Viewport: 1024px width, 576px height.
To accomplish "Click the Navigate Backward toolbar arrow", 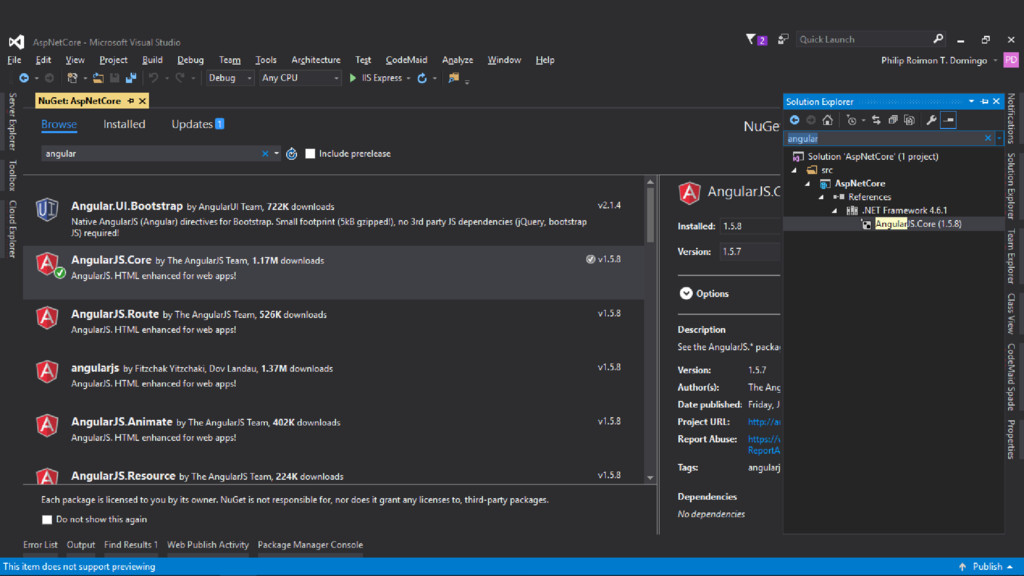I will coord(24,78).
